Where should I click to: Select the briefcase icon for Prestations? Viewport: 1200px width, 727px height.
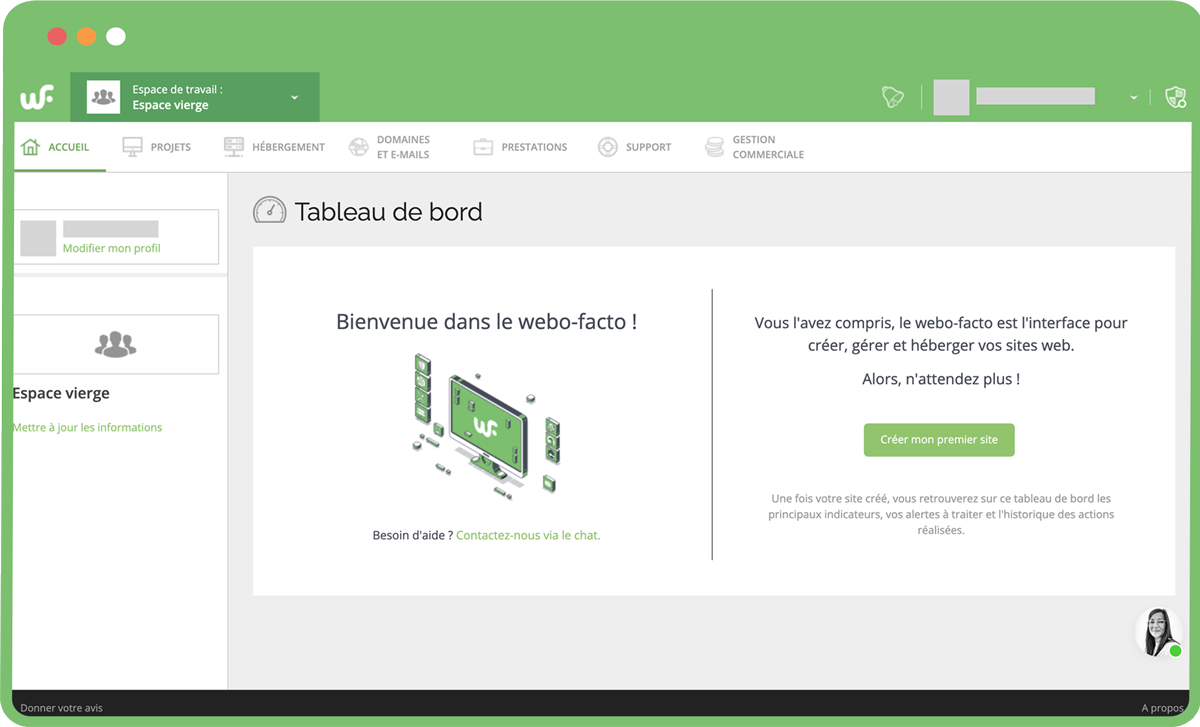[483, 146]
